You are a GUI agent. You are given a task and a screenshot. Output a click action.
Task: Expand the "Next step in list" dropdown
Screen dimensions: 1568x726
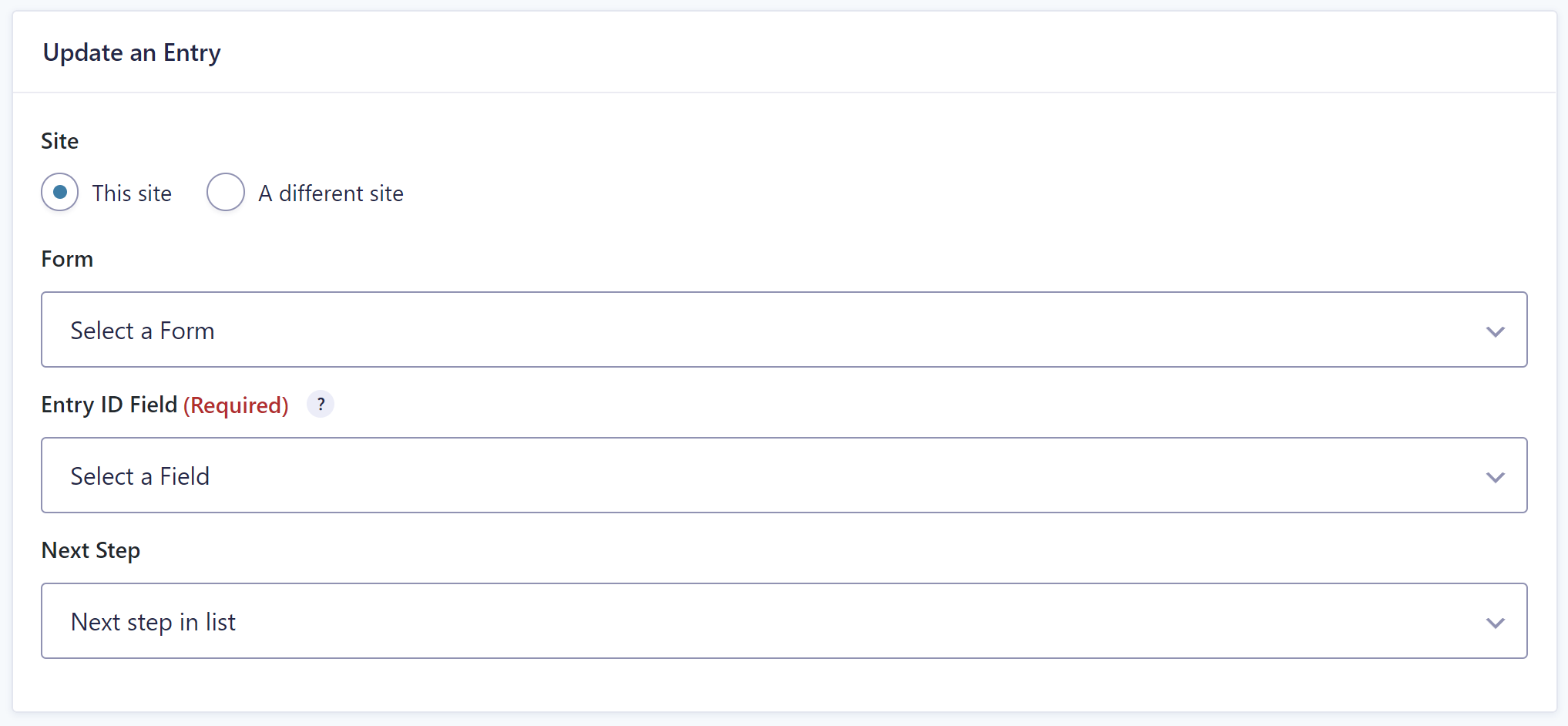tap(784, 621)
